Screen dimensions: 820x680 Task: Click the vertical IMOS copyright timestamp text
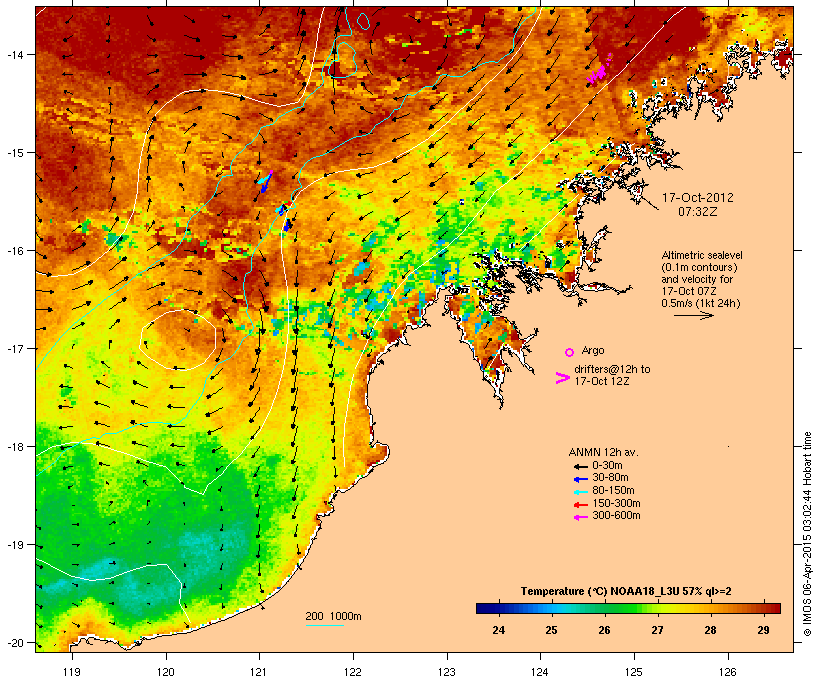[807, 534]
